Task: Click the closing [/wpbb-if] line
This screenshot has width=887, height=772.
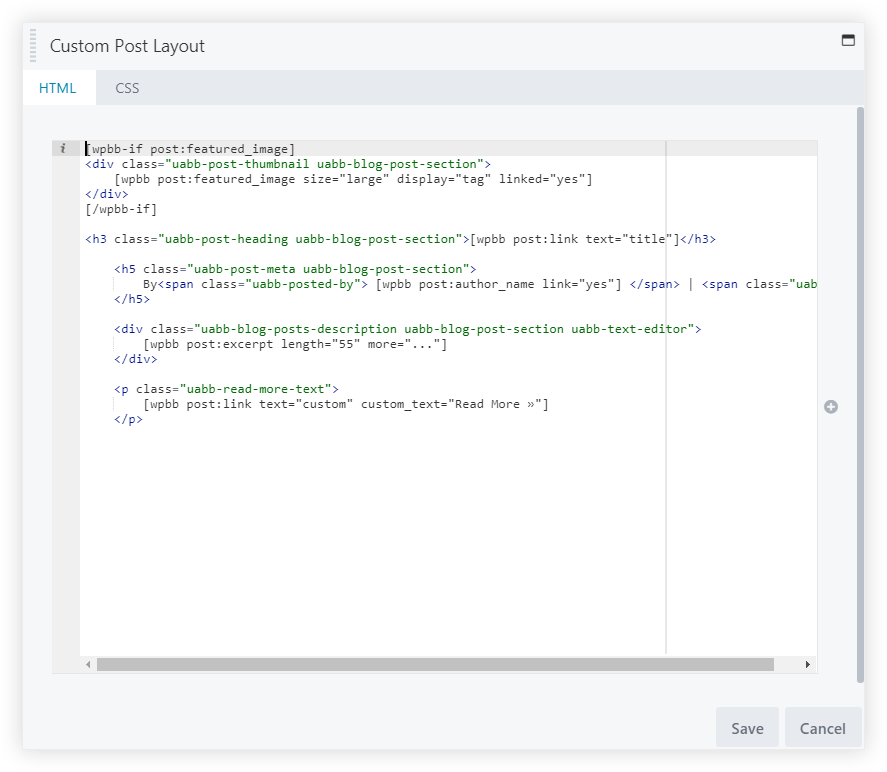Action: [x=121, y=209]
